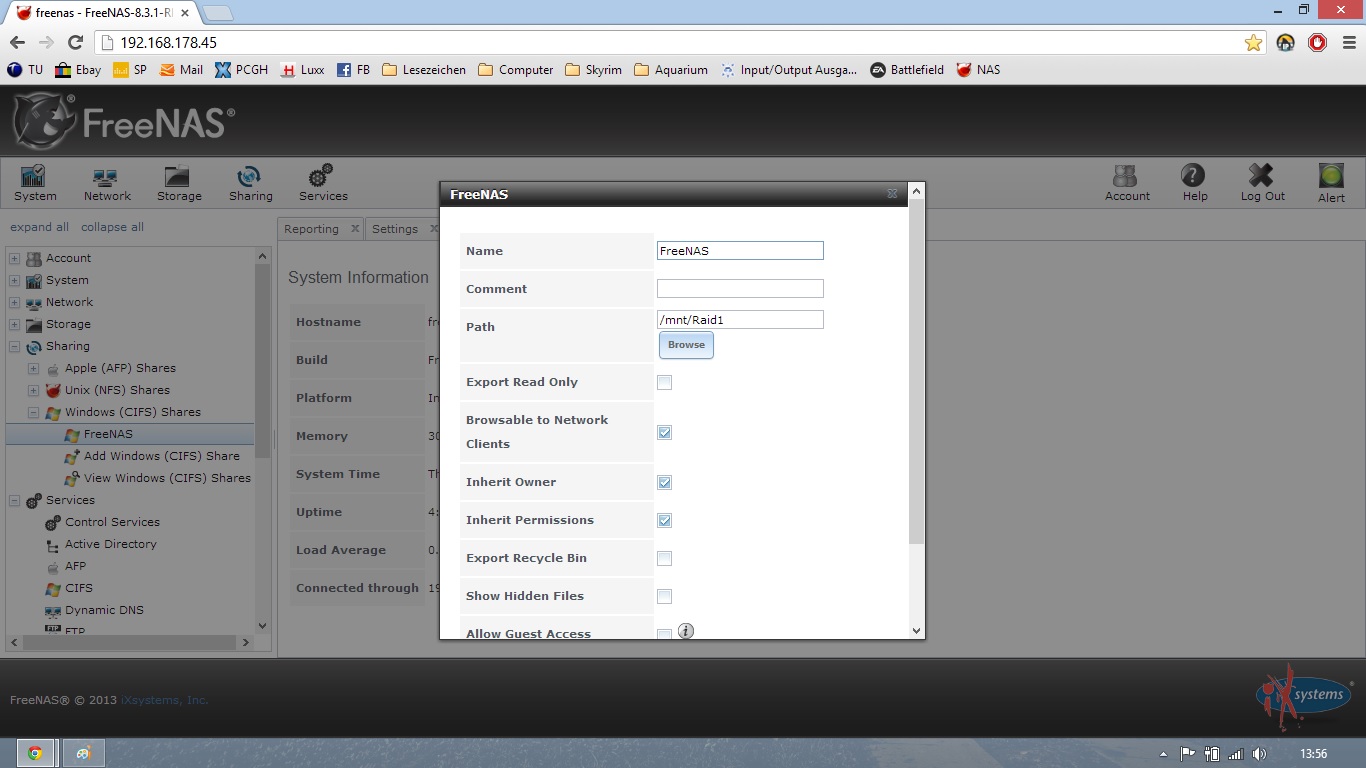Open the Storage toolbar icon

[x=179, y=184]
